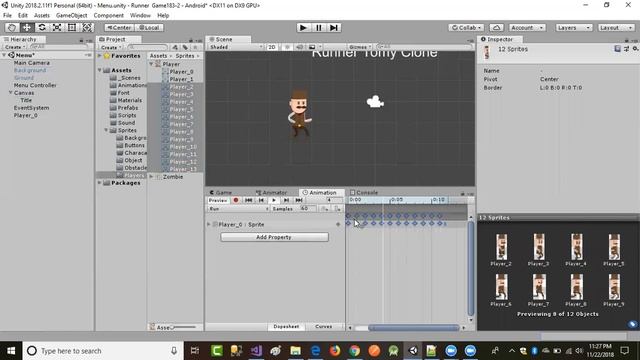Click the editor Step frame button

tap(334, 27)
